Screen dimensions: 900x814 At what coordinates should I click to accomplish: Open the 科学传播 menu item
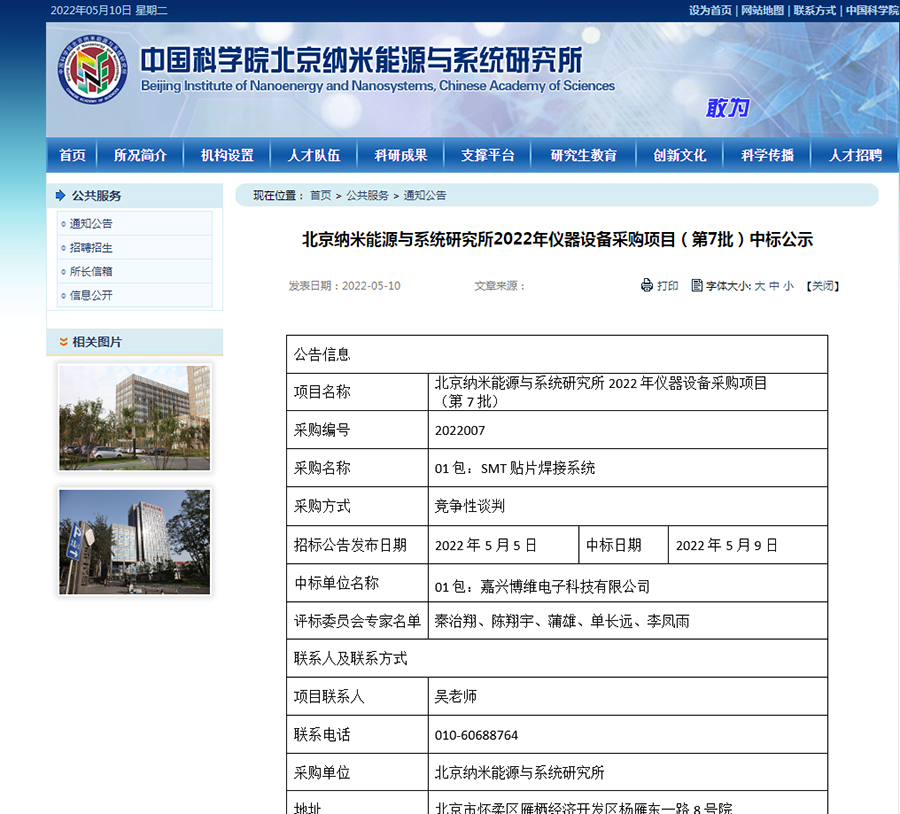pyautogui.click(x=767, y=155)
